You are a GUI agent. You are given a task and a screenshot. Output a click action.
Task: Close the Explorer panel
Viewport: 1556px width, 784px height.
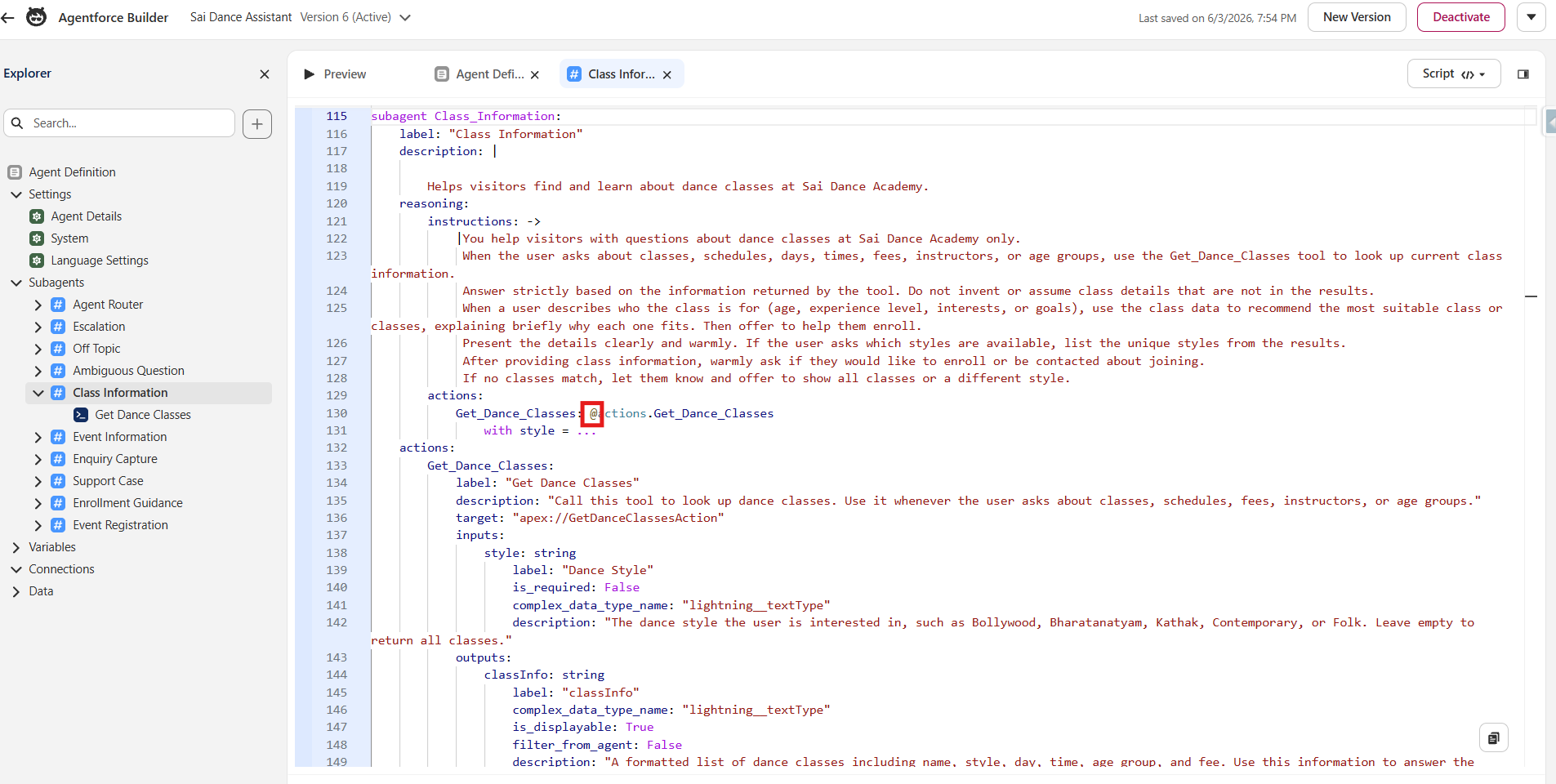(x=265, y=74)
